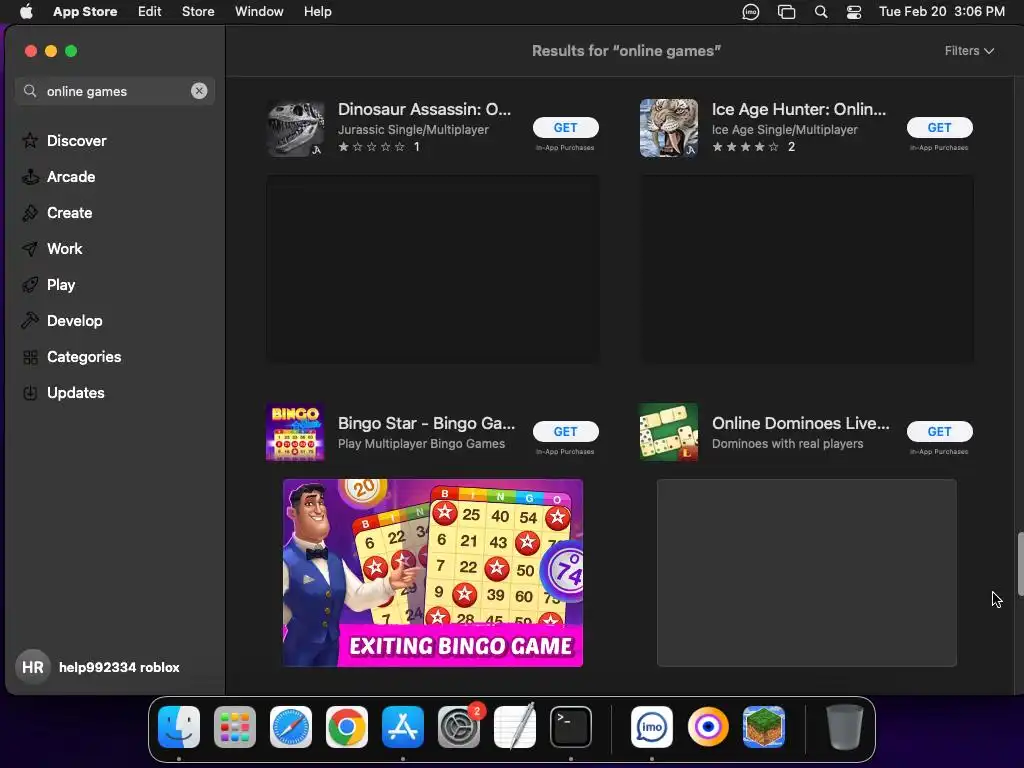Open Google Chrome from the Dock
This screenshot has height=768, width=1024.
347,727
